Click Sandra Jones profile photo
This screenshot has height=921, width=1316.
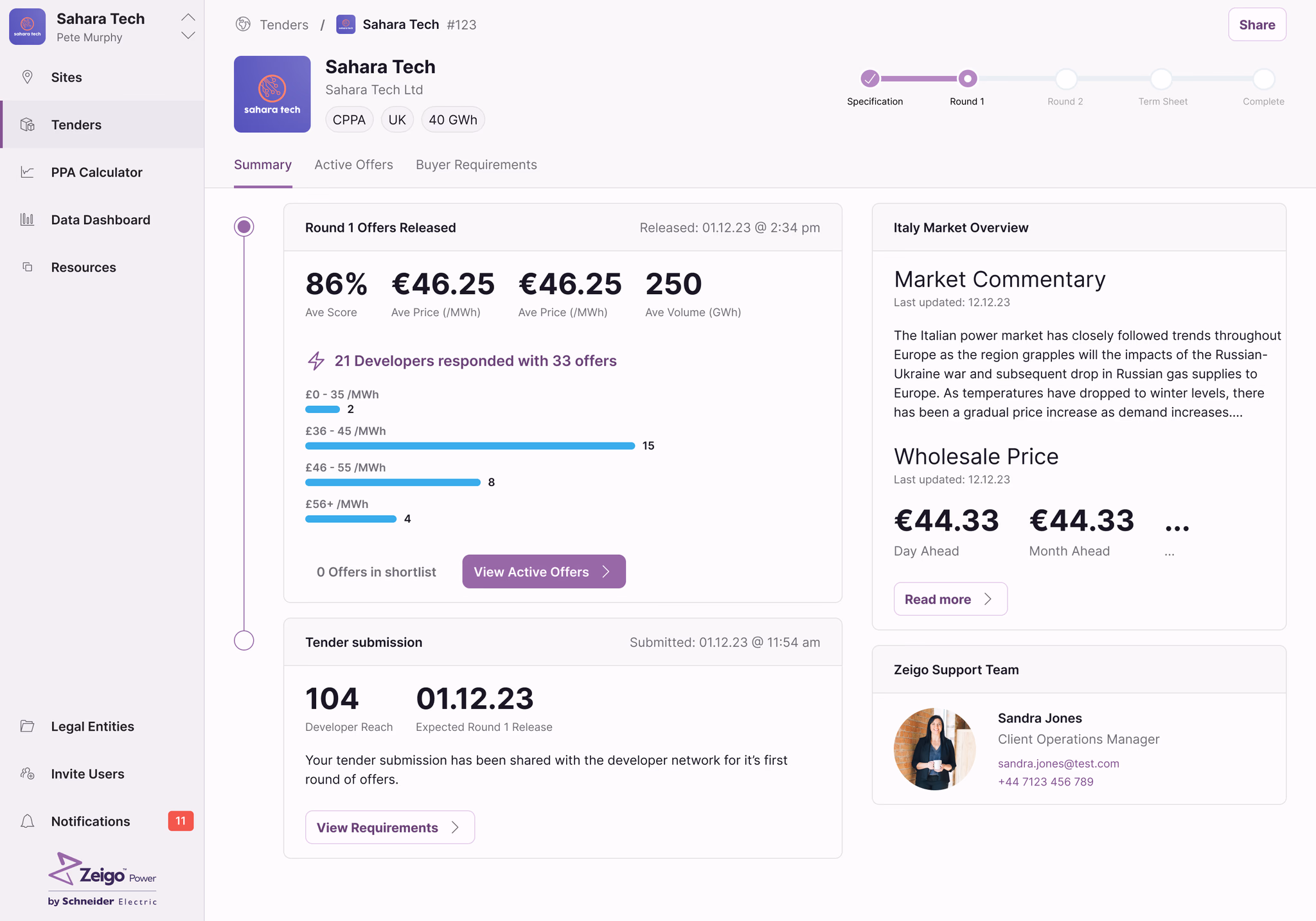point(935,749)
